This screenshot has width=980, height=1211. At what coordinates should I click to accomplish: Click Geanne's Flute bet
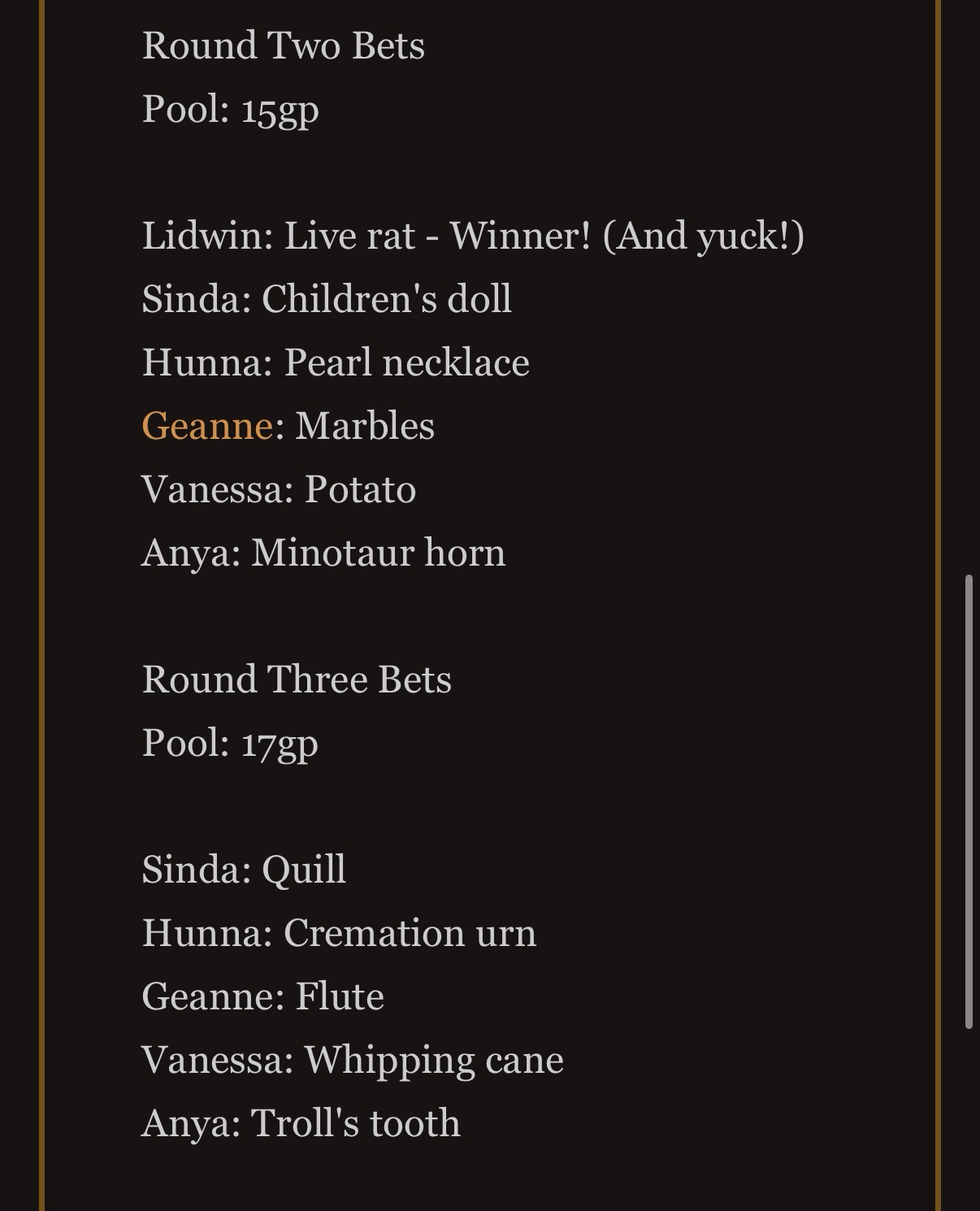(x=262, y=996)
